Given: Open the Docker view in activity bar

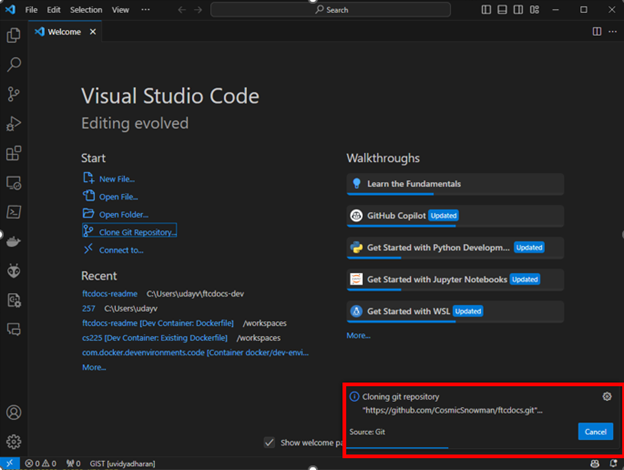Looking at the screenshot, I should [14, 241].
